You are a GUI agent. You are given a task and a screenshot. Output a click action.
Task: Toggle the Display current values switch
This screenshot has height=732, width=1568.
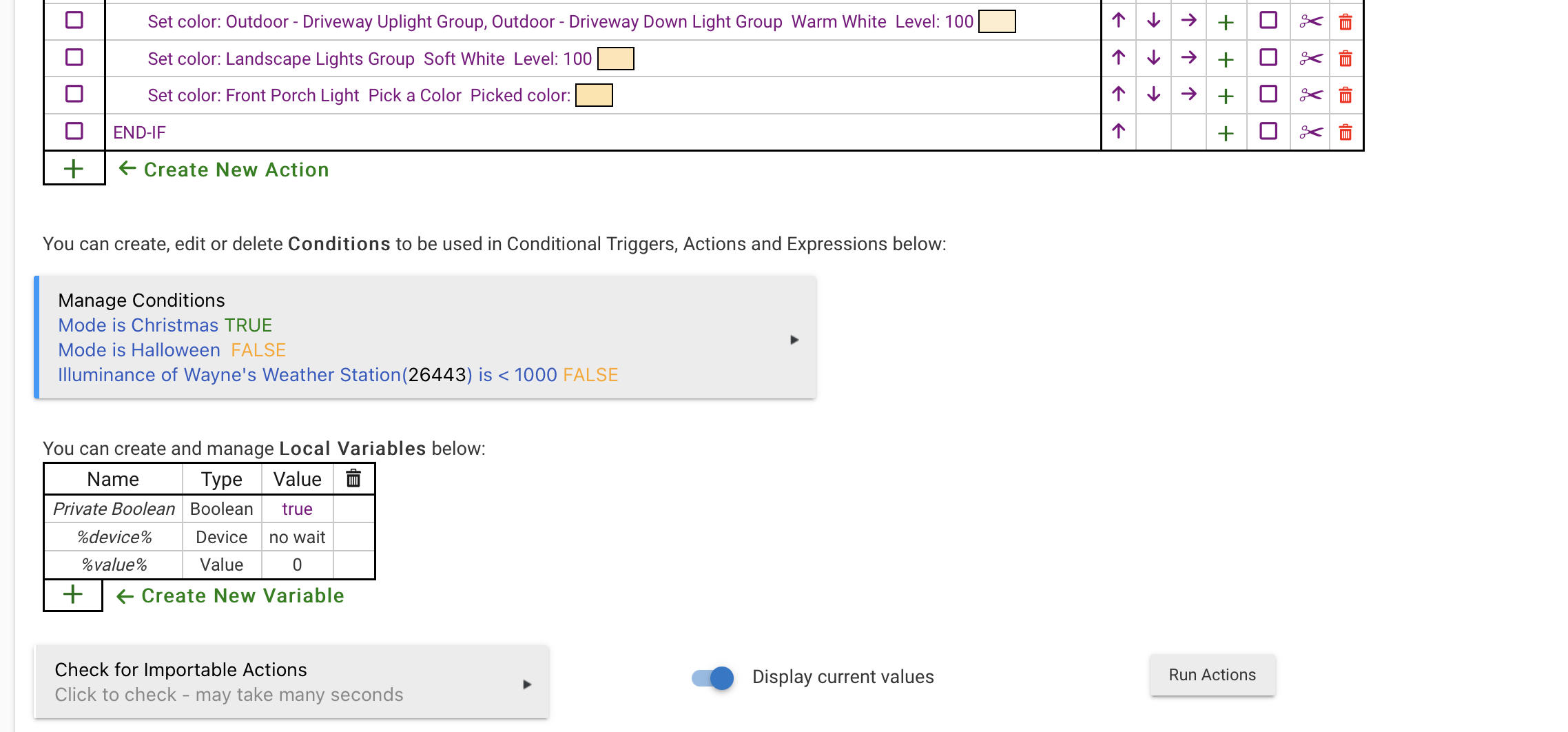[713, 678]
